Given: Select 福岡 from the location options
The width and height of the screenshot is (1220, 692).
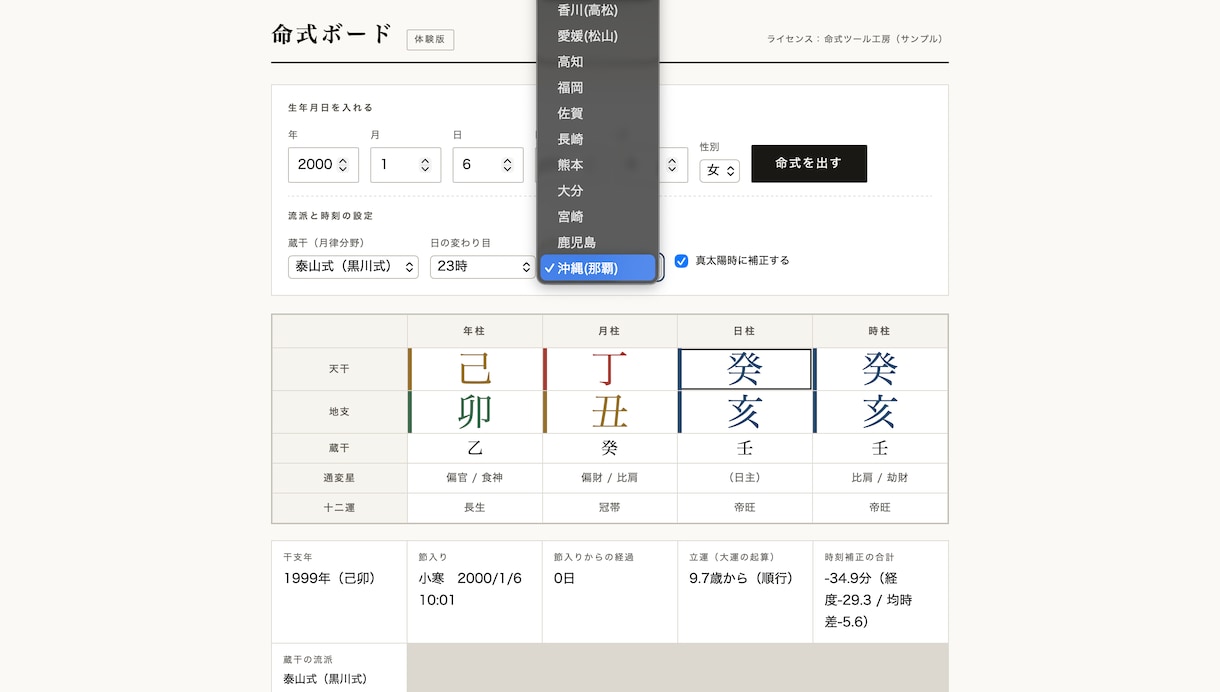Looking at the screenshot, I should [598, 88].
